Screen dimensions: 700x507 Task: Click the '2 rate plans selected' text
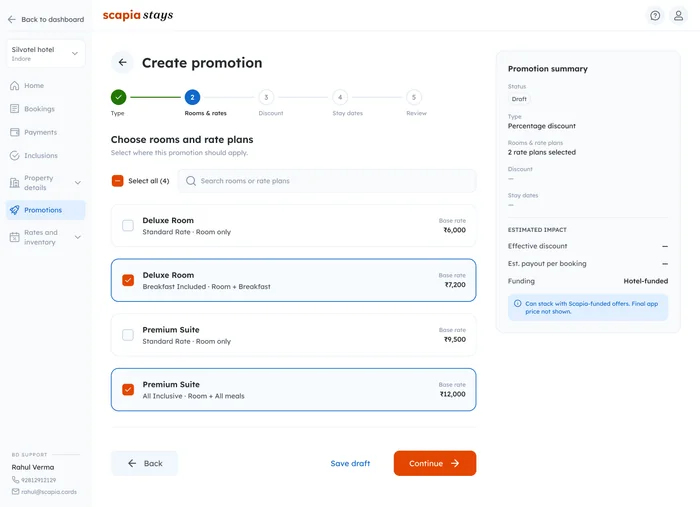point(542,152)
